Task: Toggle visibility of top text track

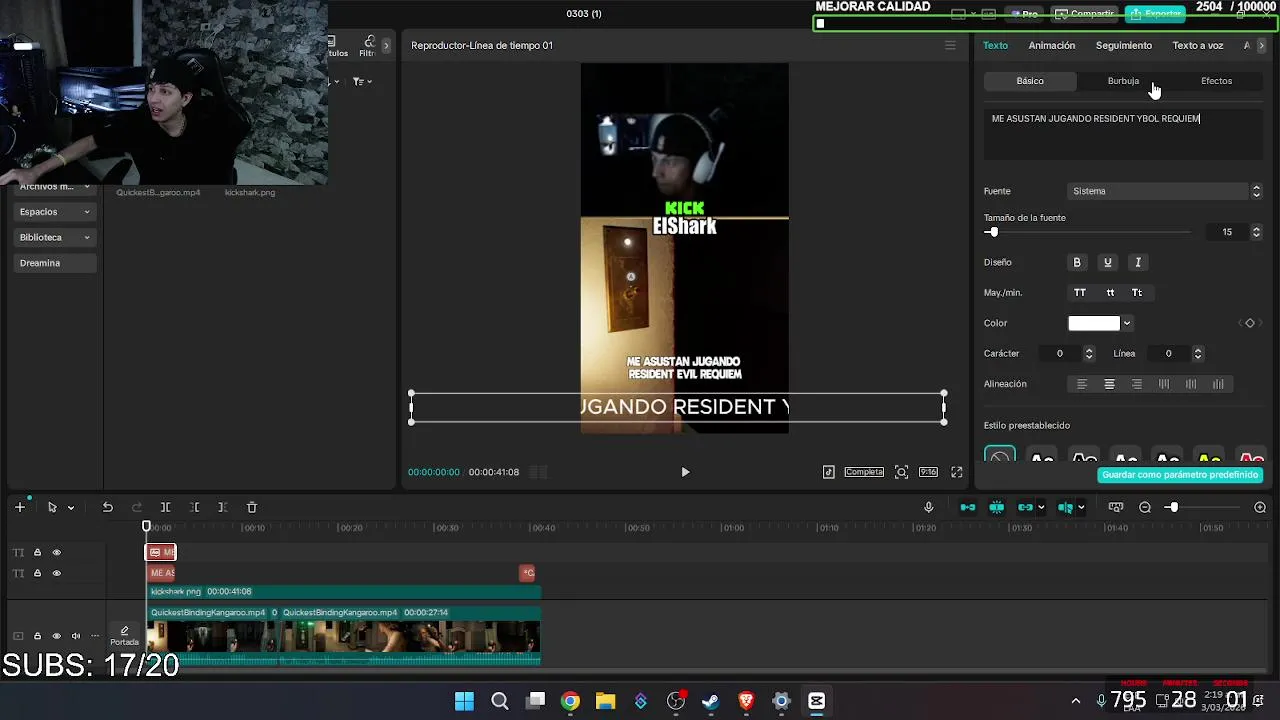Action: pyautogui.click(x=57, y=552)
